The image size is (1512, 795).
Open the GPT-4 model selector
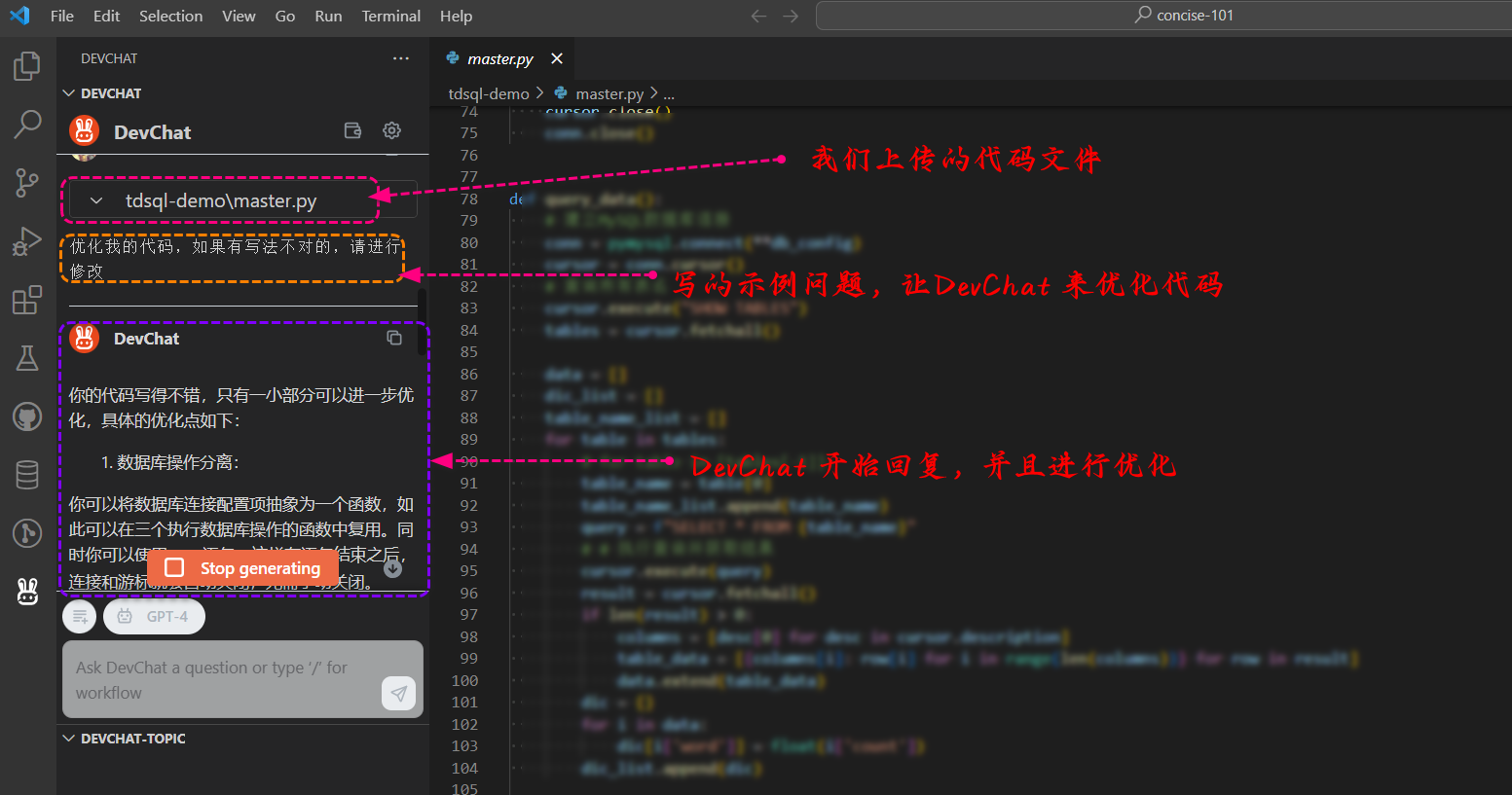[x=154, y=616]
